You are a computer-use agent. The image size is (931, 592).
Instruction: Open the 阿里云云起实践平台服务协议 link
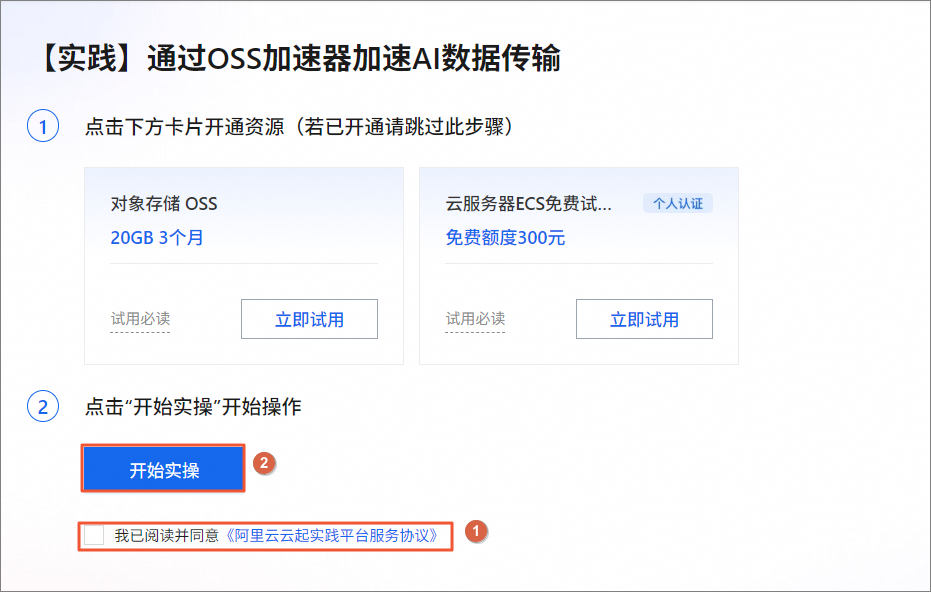tap(331, 535)
